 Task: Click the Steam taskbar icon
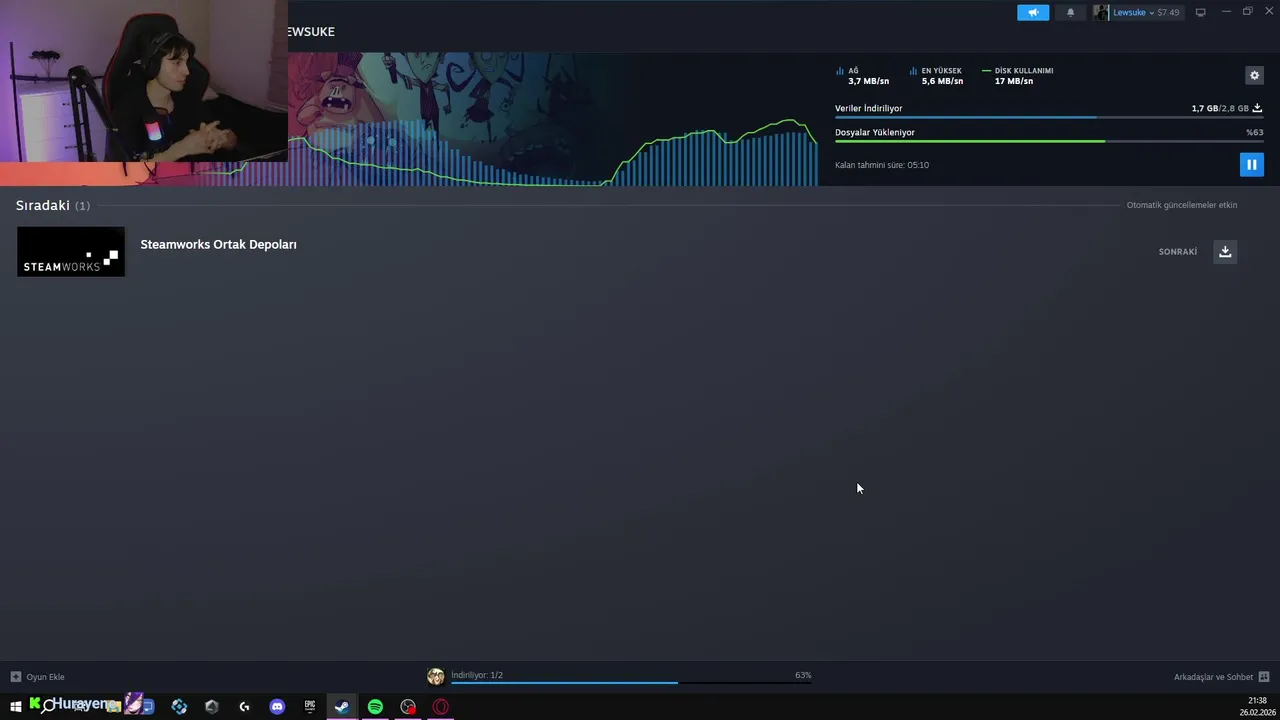pos(342,707)
